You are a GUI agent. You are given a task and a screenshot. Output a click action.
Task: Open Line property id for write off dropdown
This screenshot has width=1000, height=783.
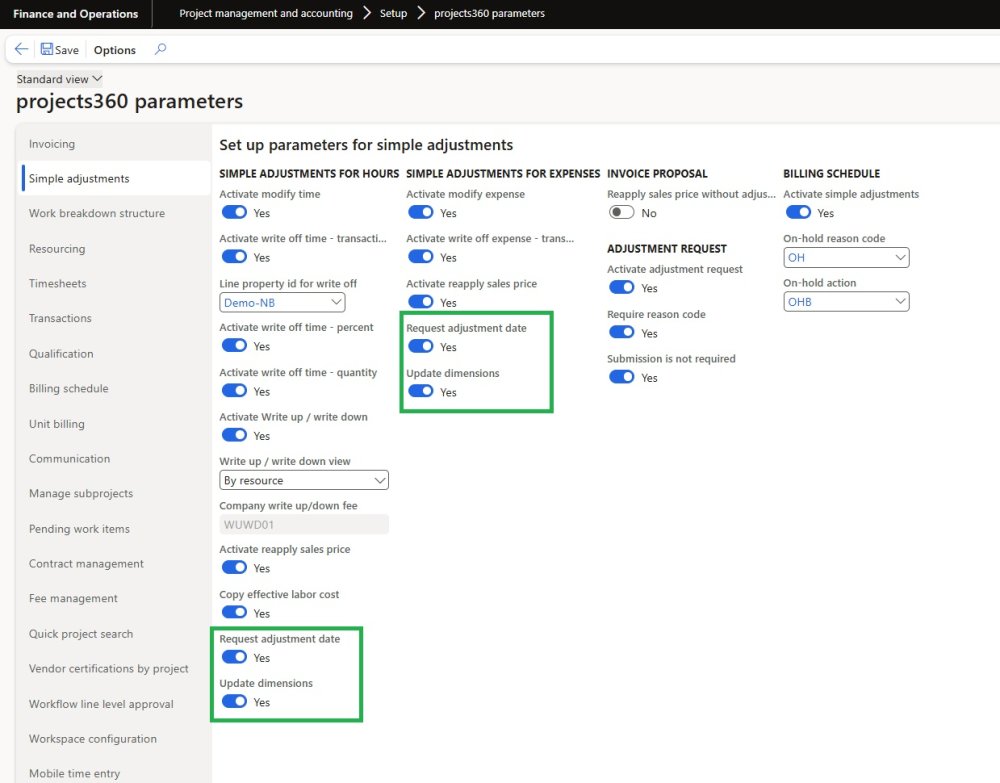pyautogui.click(x=281, y=302)
